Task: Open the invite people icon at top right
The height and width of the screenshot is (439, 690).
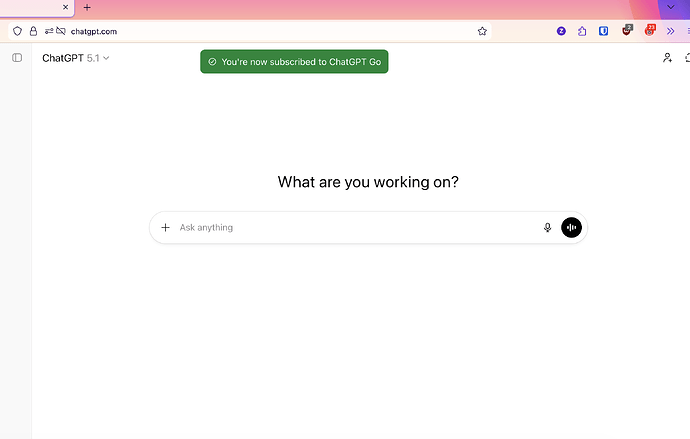Action: (668, 58)
